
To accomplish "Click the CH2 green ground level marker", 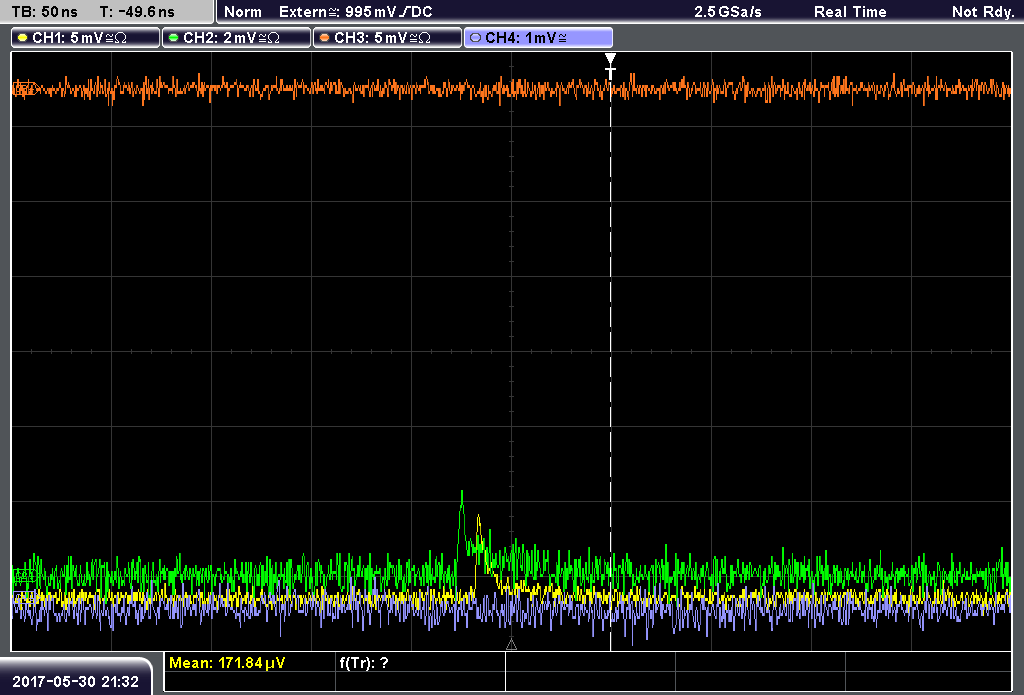I will [x=24, y=575].
